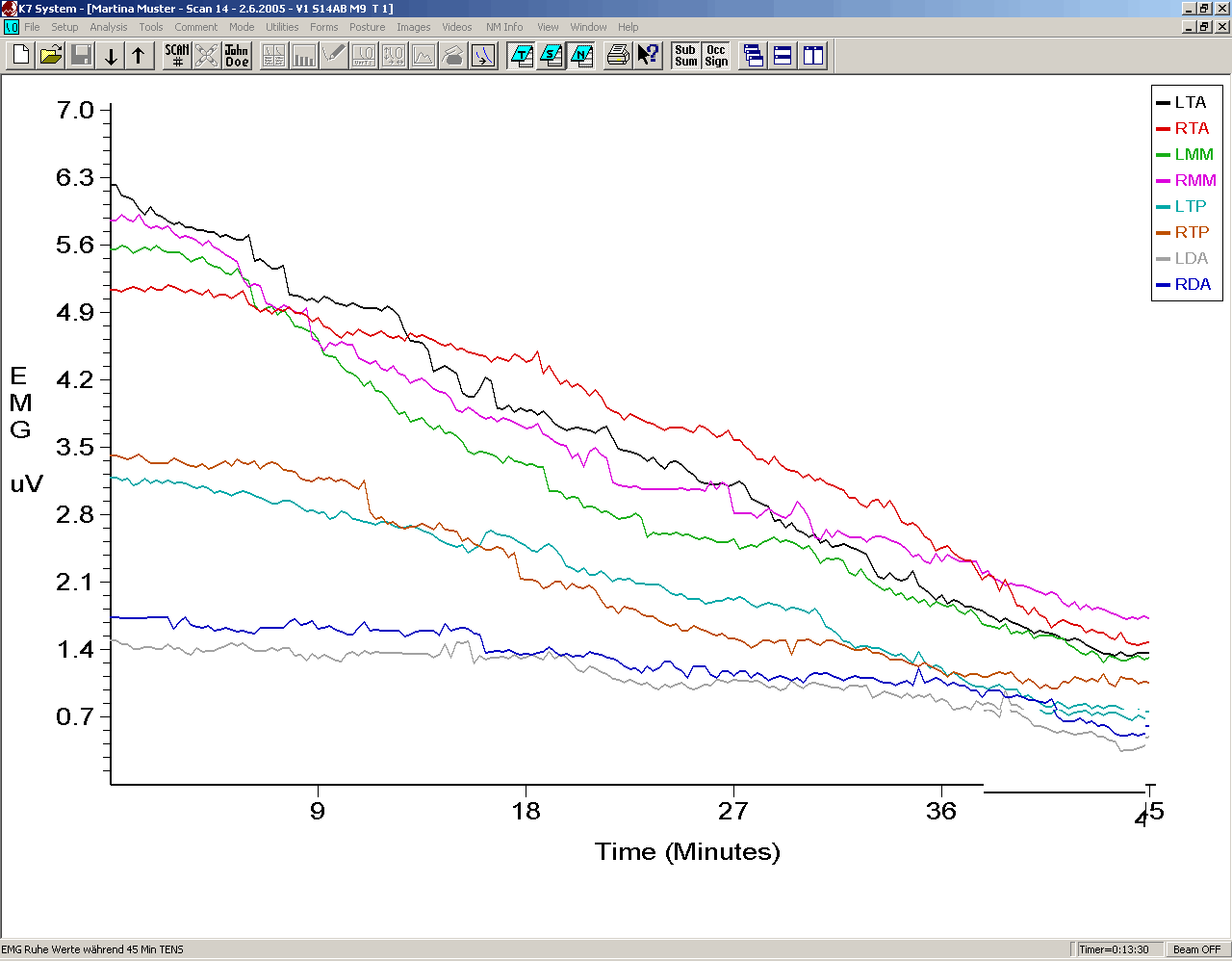Toggle the S sheet toolbar button
Screen dimensions: 1232x961
[552, 56]
